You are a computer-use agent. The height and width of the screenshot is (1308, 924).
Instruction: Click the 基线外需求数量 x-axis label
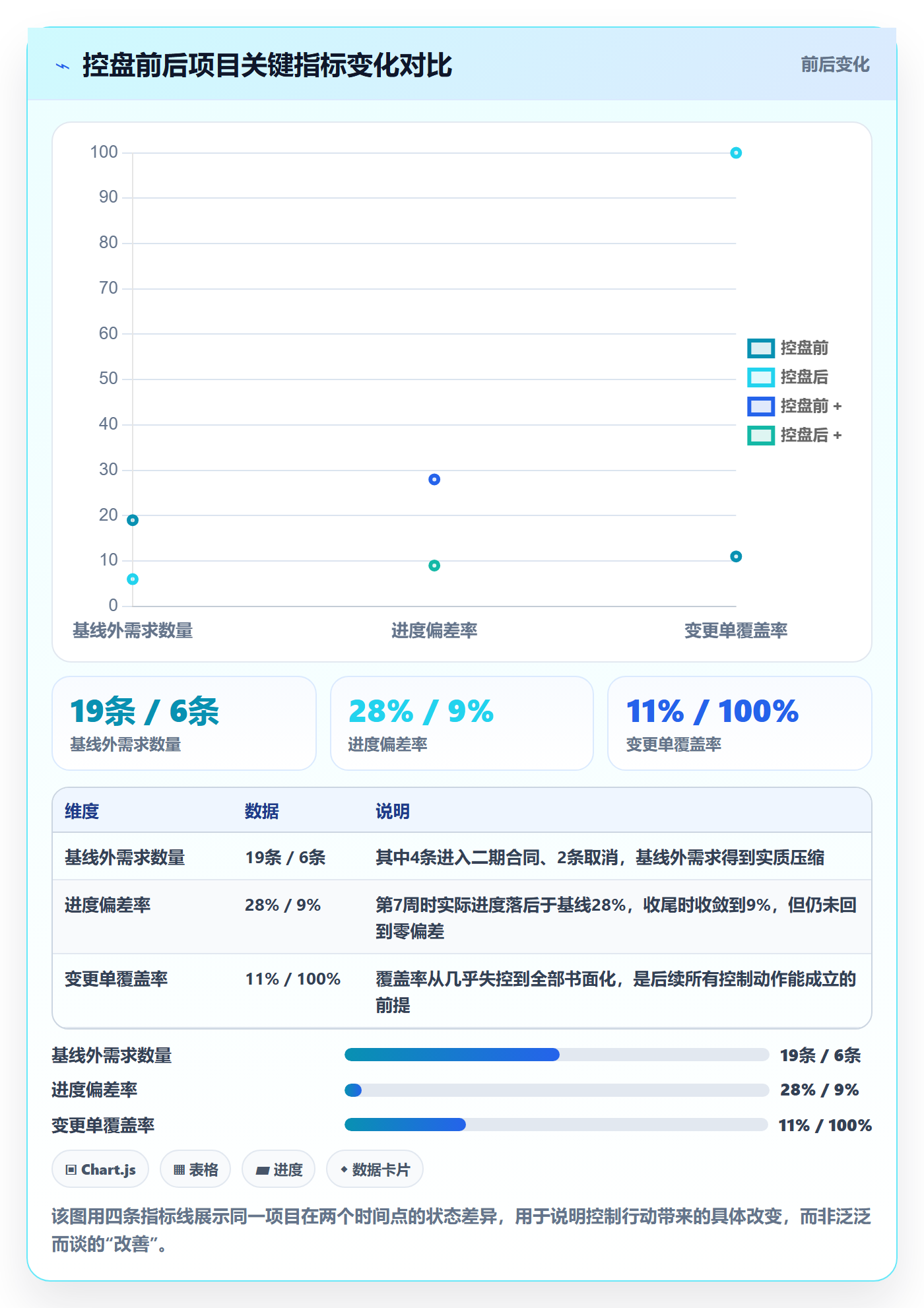(x=133, y=630)
